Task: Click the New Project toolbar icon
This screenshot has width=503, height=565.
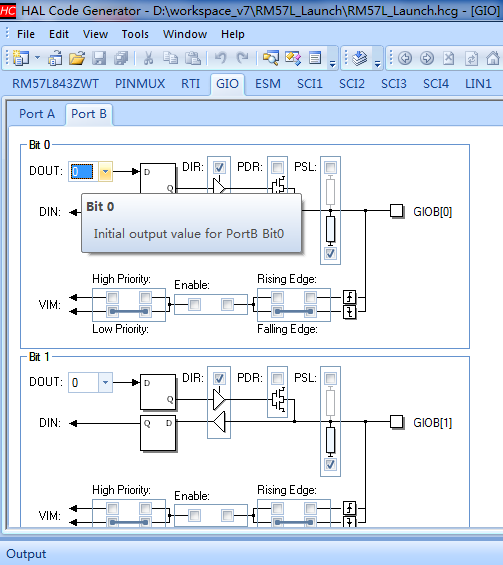Action: coord(21,58)
